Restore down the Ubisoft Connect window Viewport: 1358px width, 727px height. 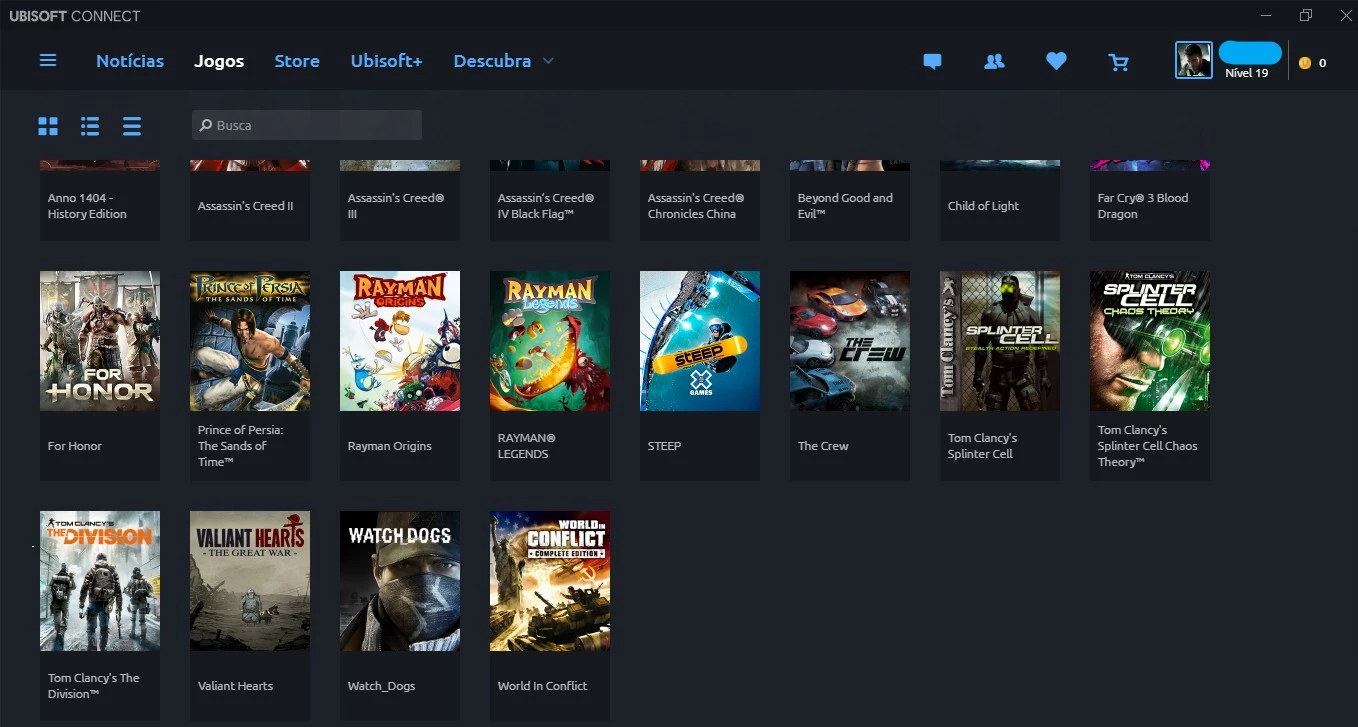point(1306,15)
